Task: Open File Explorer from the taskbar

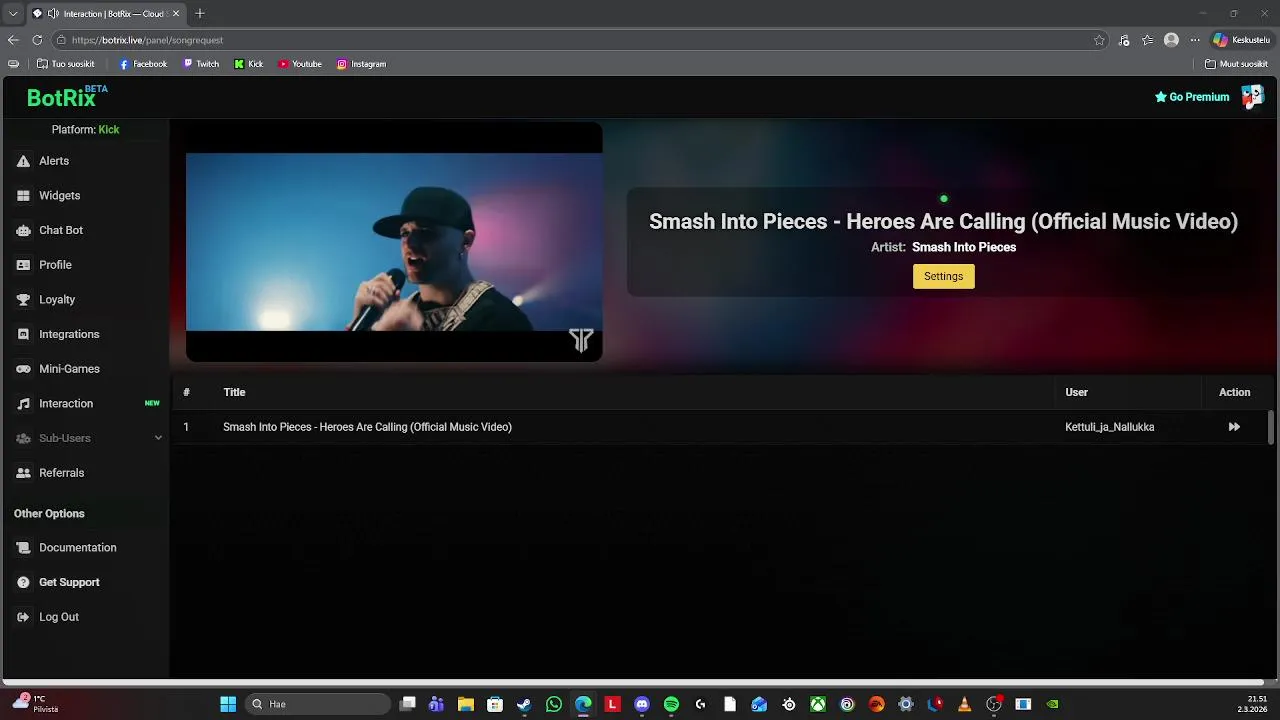Action: click(465, 704)
